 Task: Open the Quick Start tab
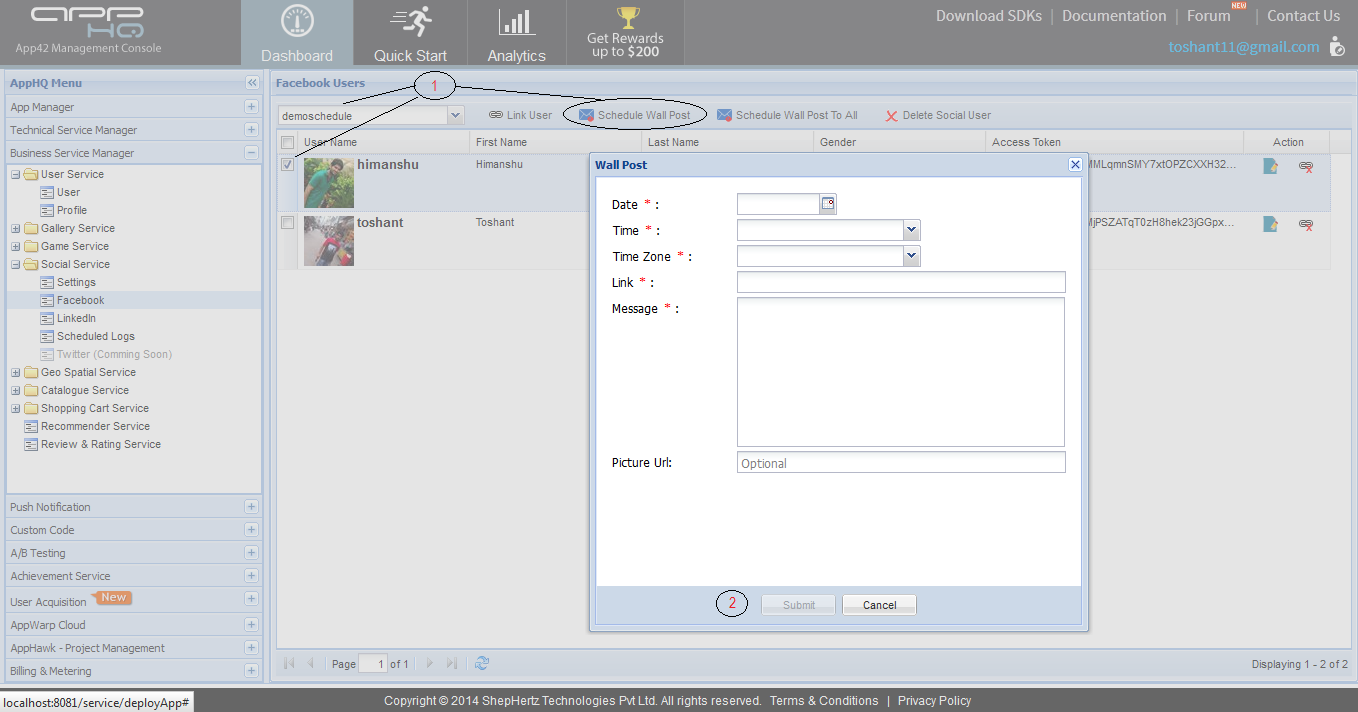point(410,34)
